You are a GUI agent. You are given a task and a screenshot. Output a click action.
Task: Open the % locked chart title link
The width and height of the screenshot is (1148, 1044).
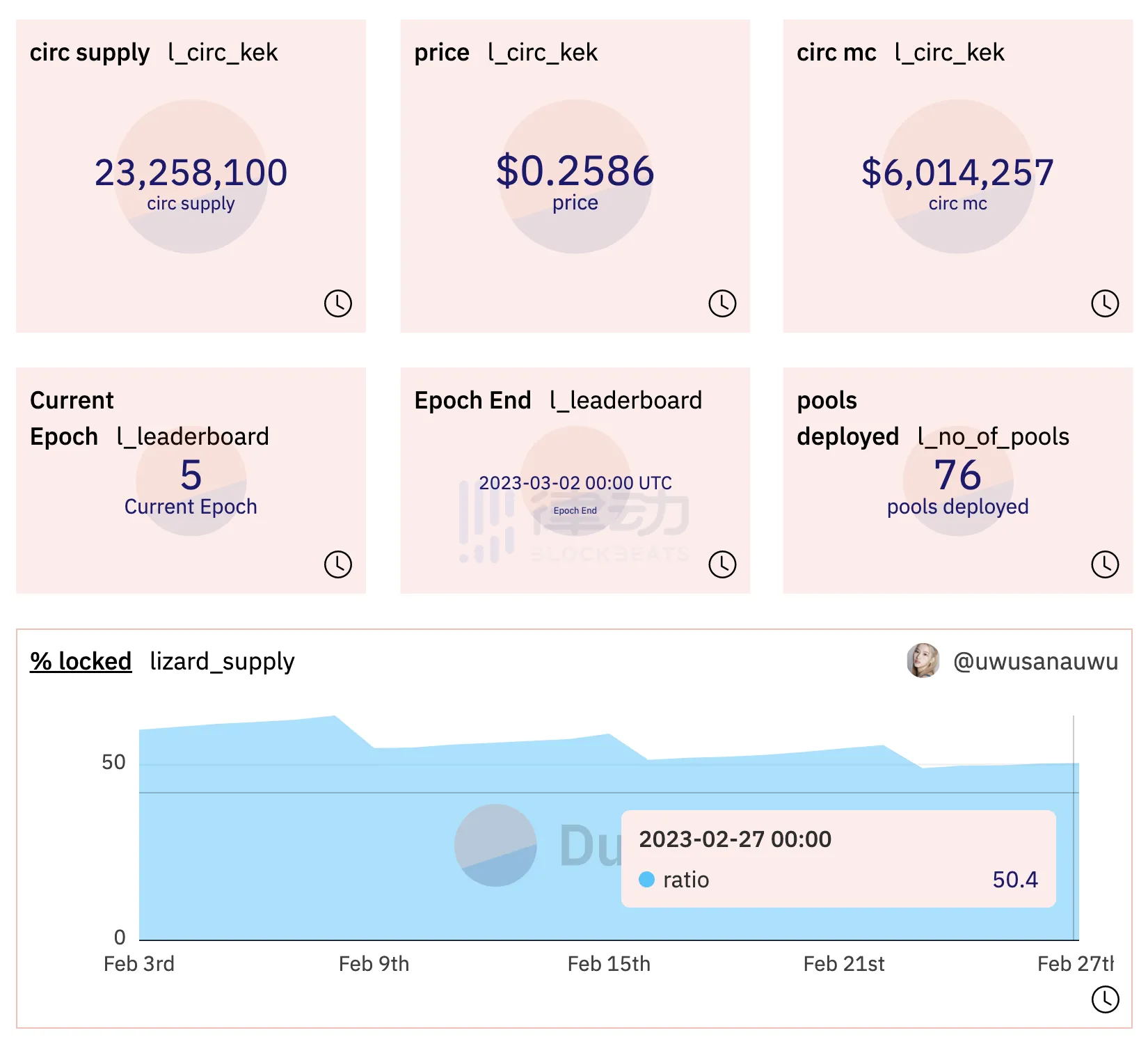pos(81,661)
